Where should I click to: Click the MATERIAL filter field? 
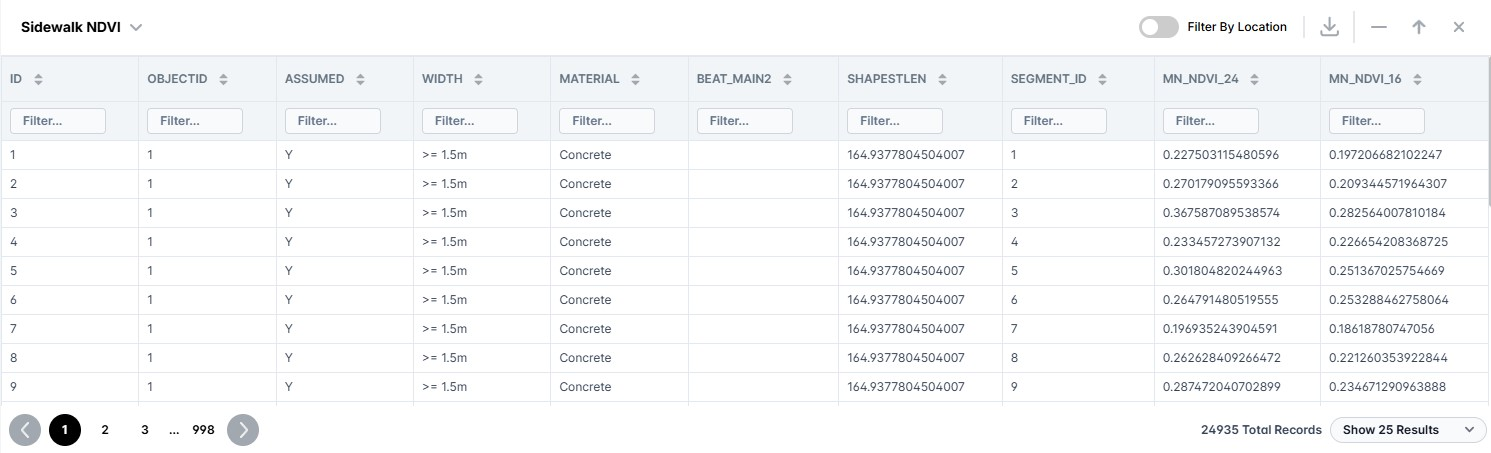pyautogui.click(x=607, y=121)
